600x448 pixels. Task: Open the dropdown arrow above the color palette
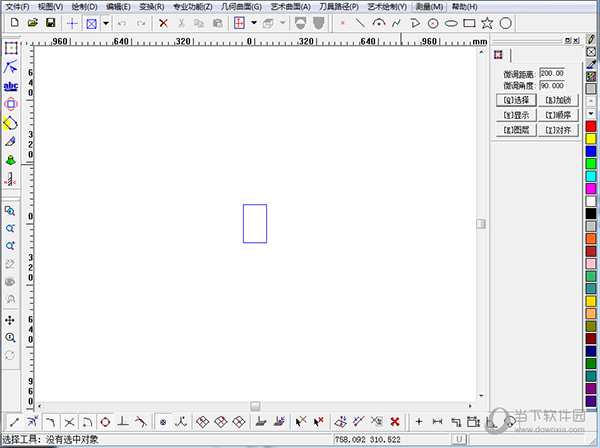(x=591, y=114)
